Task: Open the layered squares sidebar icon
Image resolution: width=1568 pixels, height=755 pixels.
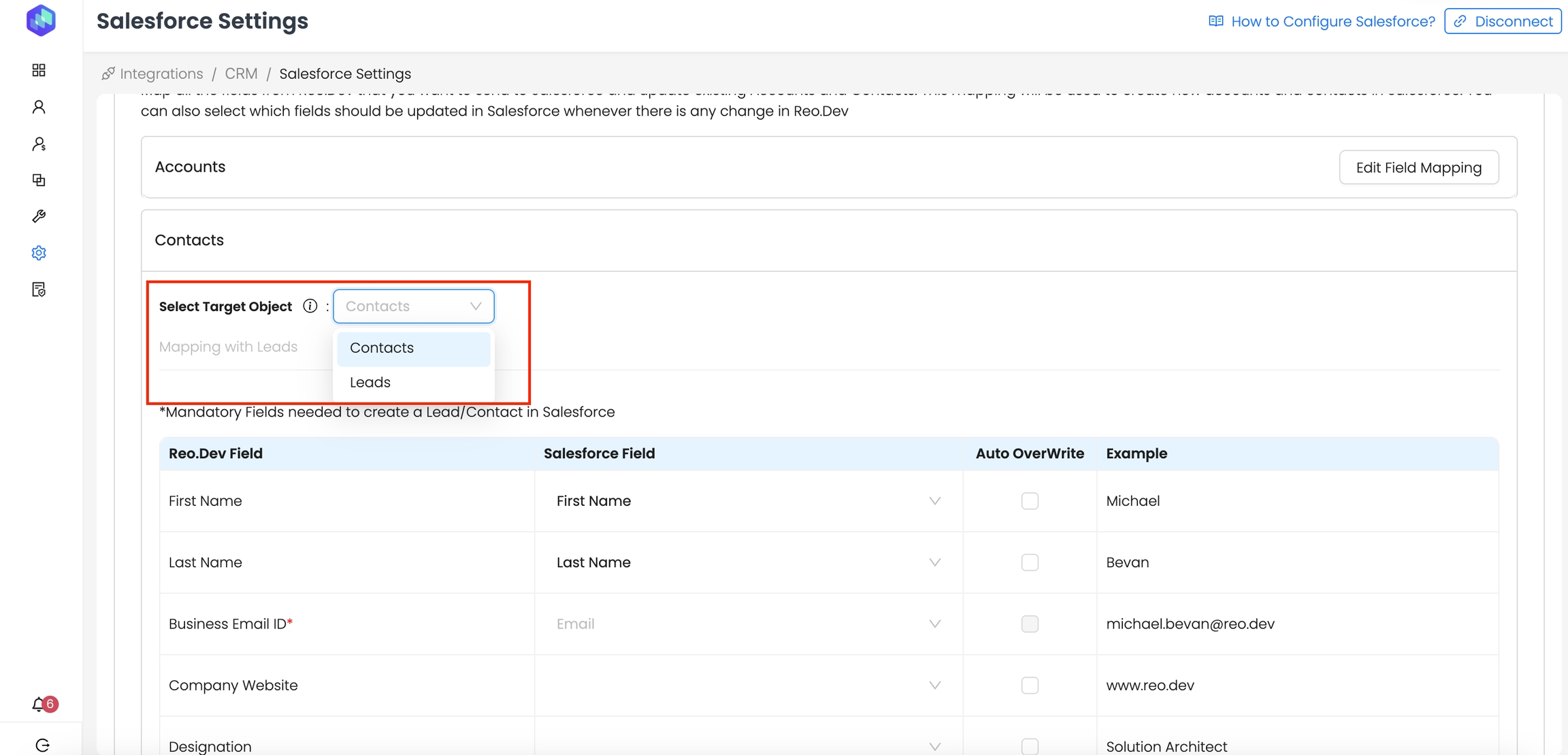Action: coord(39,180)
